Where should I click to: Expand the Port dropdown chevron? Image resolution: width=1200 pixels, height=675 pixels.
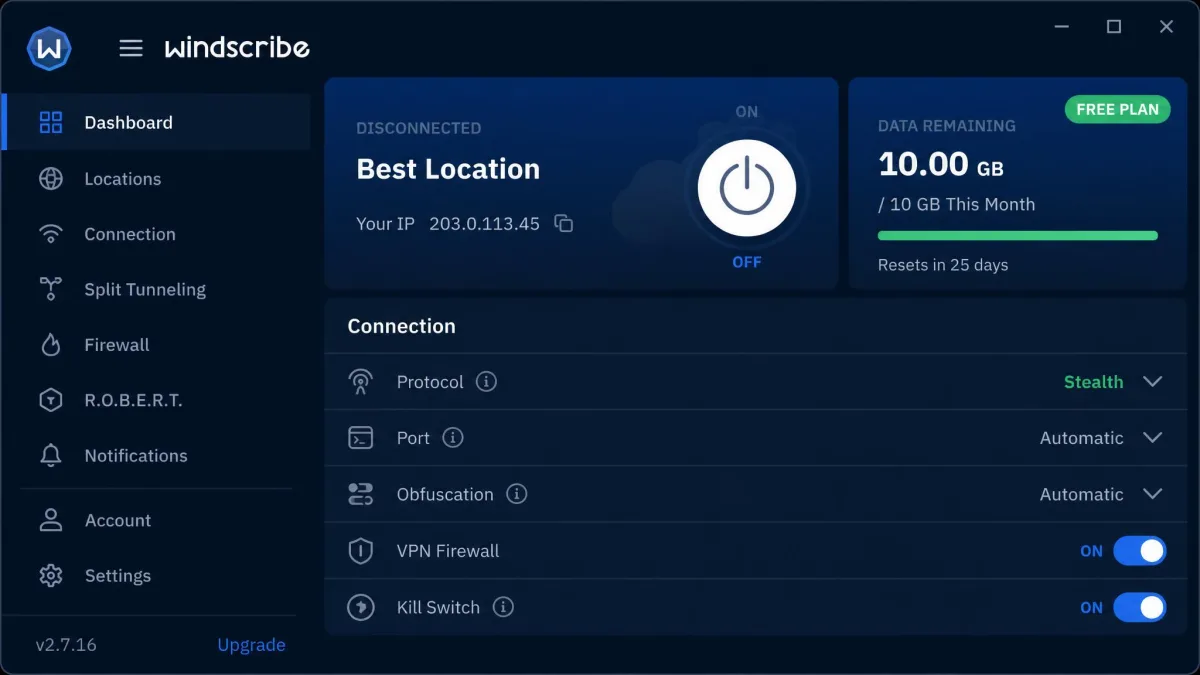1153,438
